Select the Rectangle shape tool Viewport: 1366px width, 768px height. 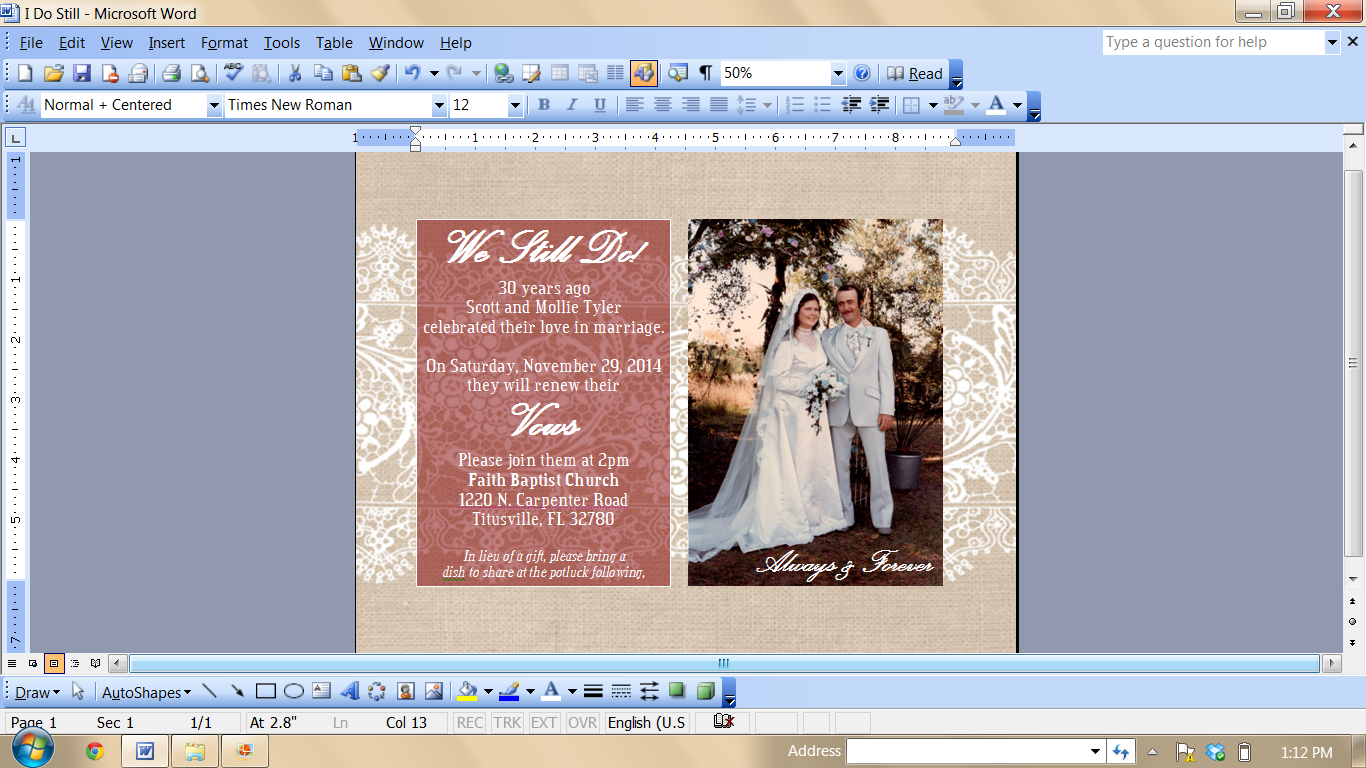tap(266, 691)
